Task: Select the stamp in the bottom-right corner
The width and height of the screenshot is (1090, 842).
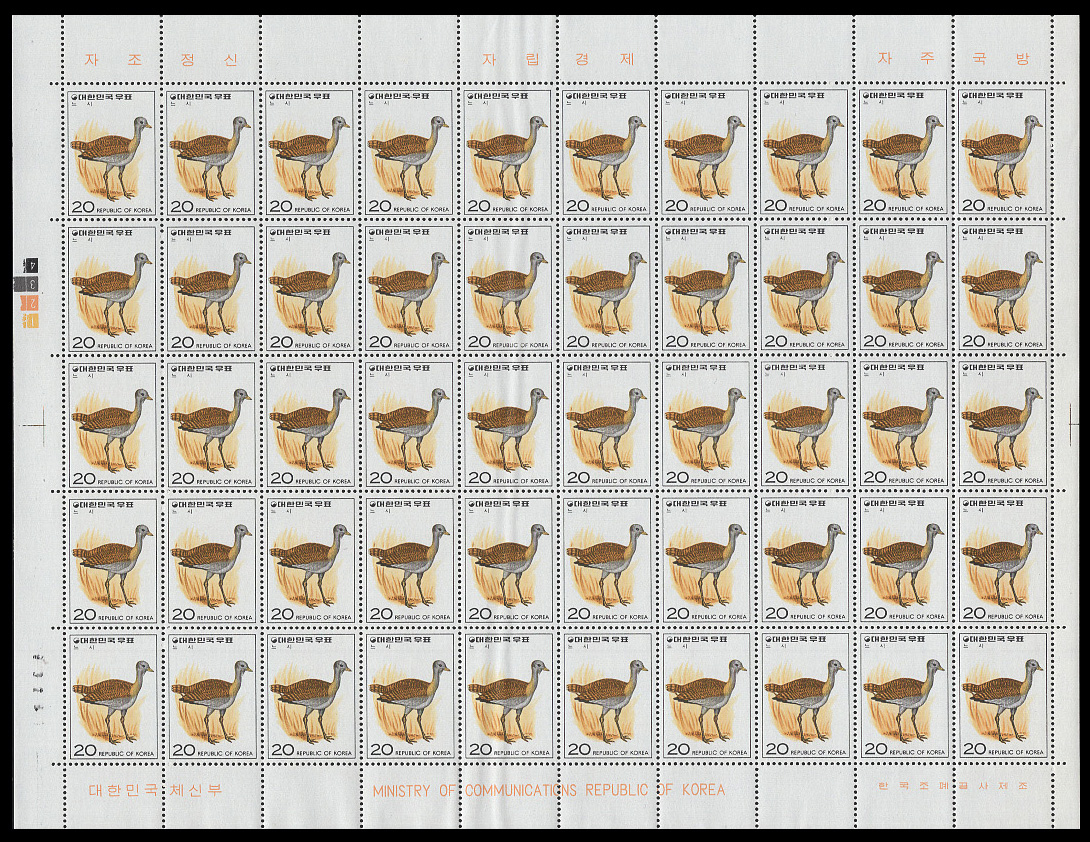Action: click(1003, 695)
